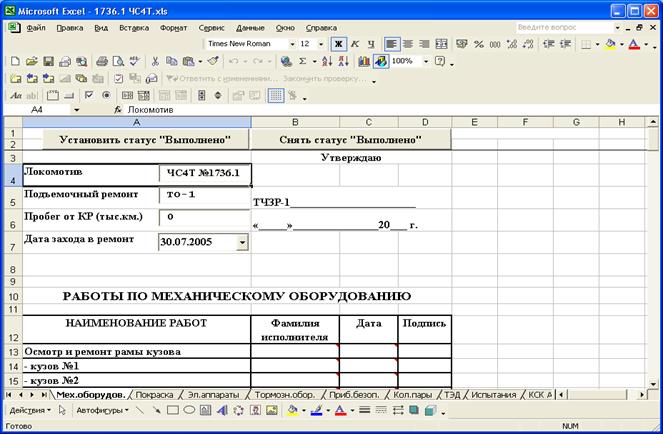Sort ascending A to Я
The height and width of the screenshot is (434, 663).
[x=327, y=61]
